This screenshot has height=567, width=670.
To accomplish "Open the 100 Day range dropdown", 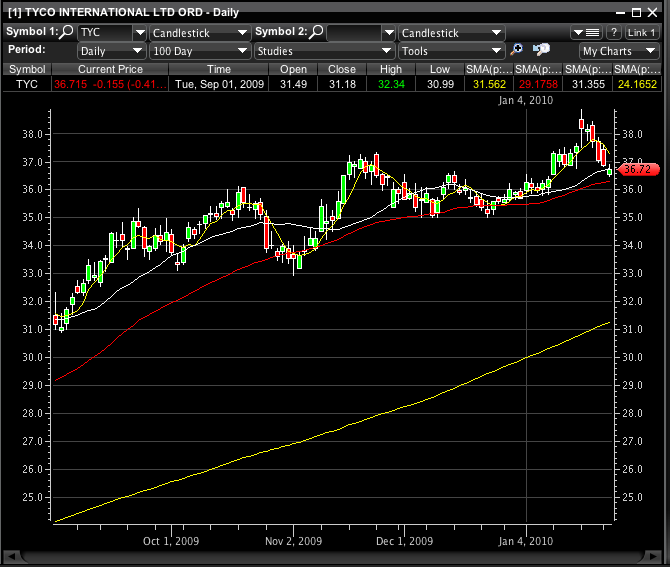I will tap(199, 50).
